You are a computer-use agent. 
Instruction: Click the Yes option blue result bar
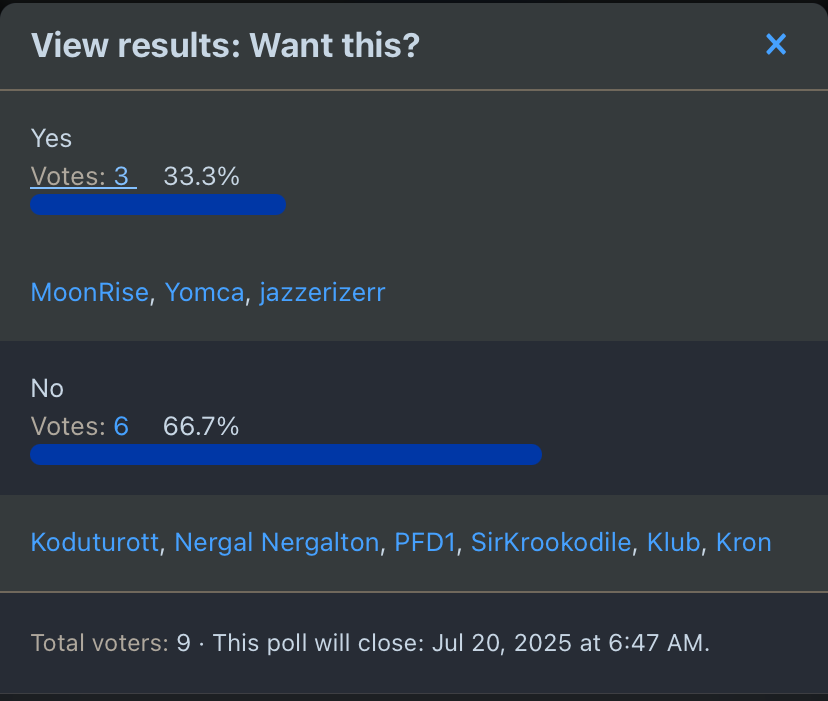(158, 205)
